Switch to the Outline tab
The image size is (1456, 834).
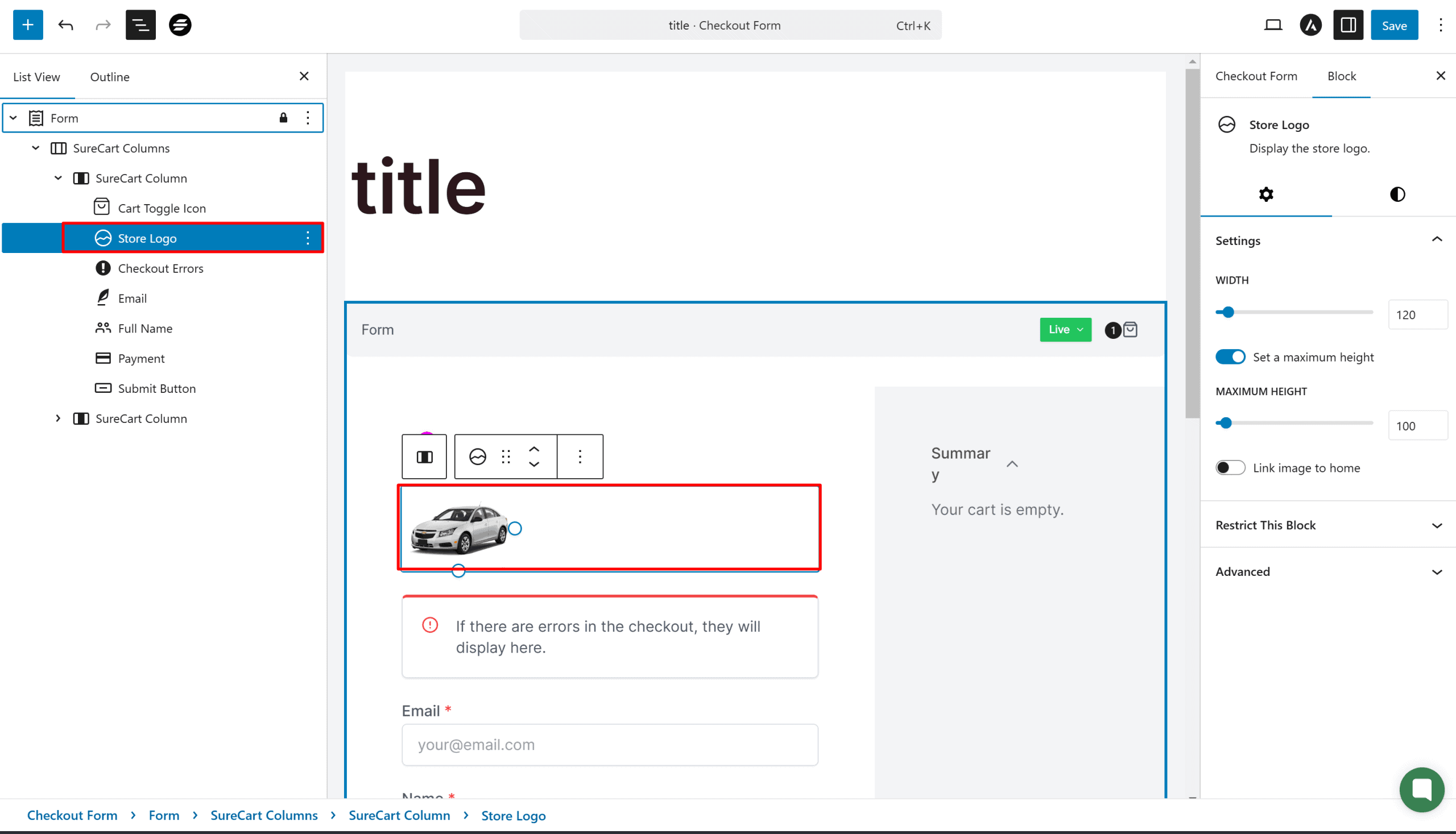109,77
